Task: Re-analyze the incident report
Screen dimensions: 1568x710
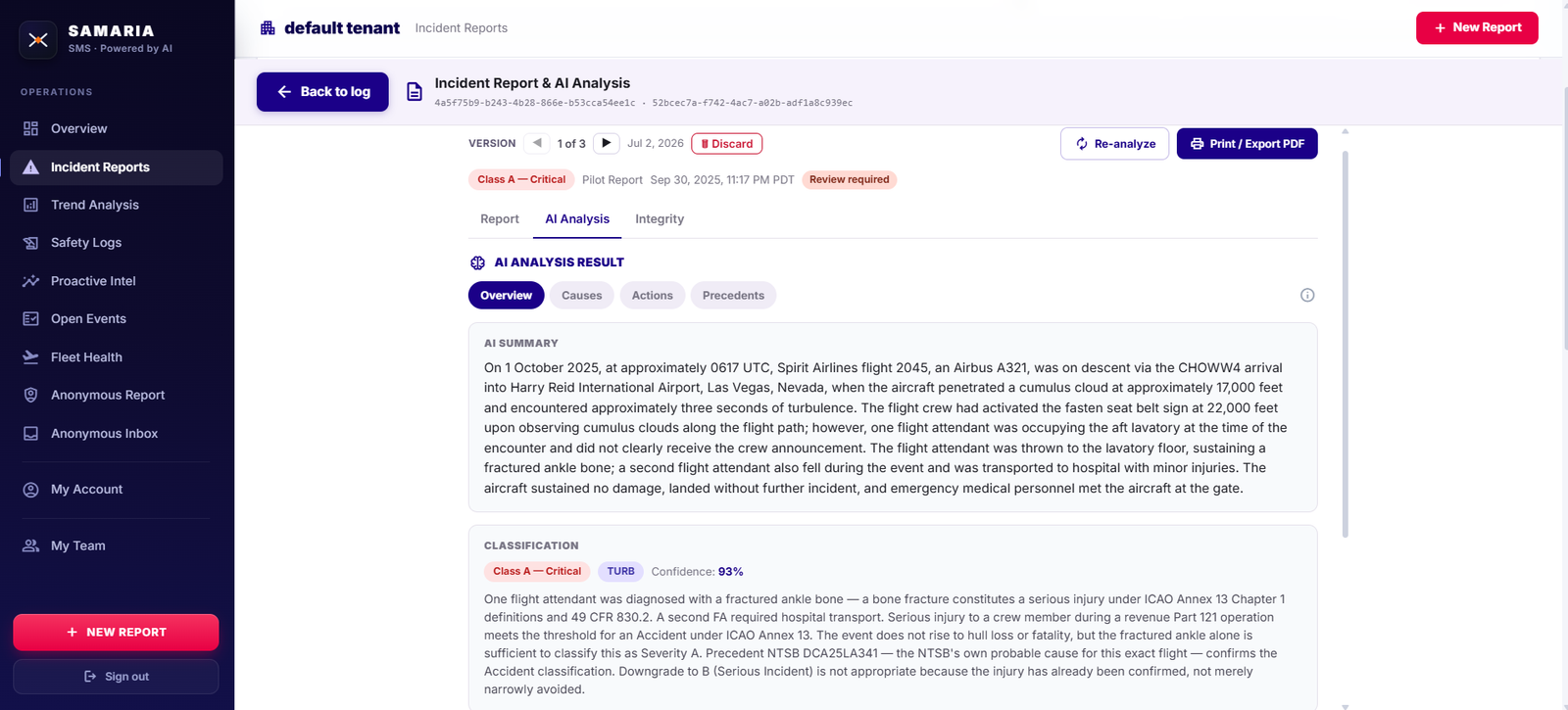Action: [1115, 144]
